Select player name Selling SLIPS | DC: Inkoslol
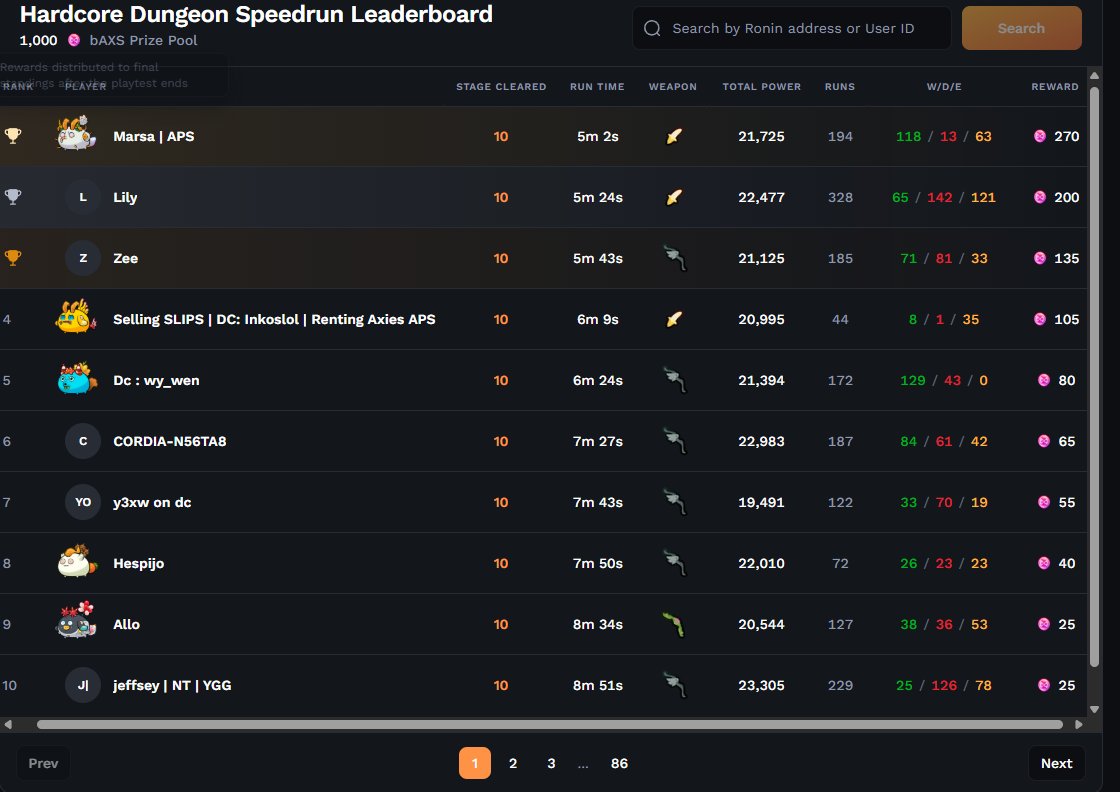 coord(206,319)
